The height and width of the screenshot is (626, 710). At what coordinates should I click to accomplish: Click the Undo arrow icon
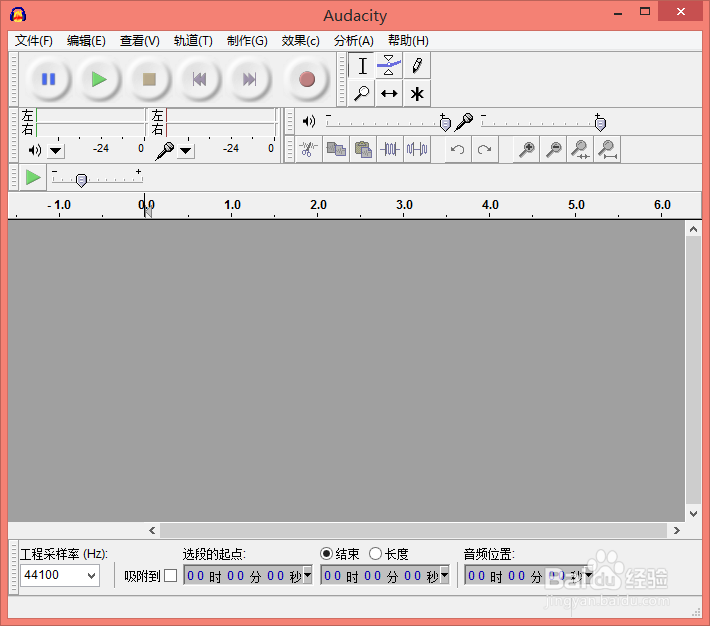tap(458, 149)
